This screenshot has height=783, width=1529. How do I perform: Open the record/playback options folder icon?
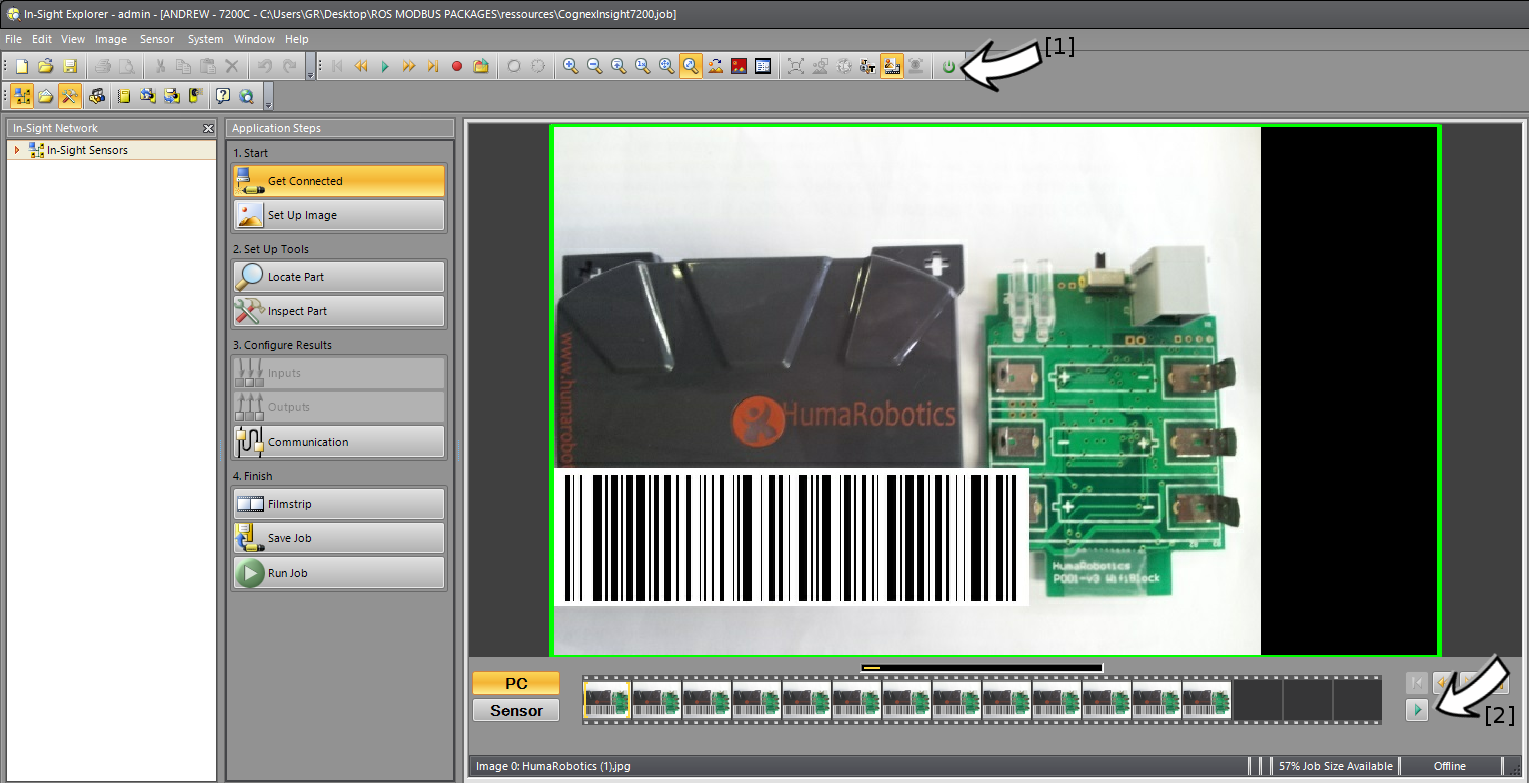coord(481,66)
